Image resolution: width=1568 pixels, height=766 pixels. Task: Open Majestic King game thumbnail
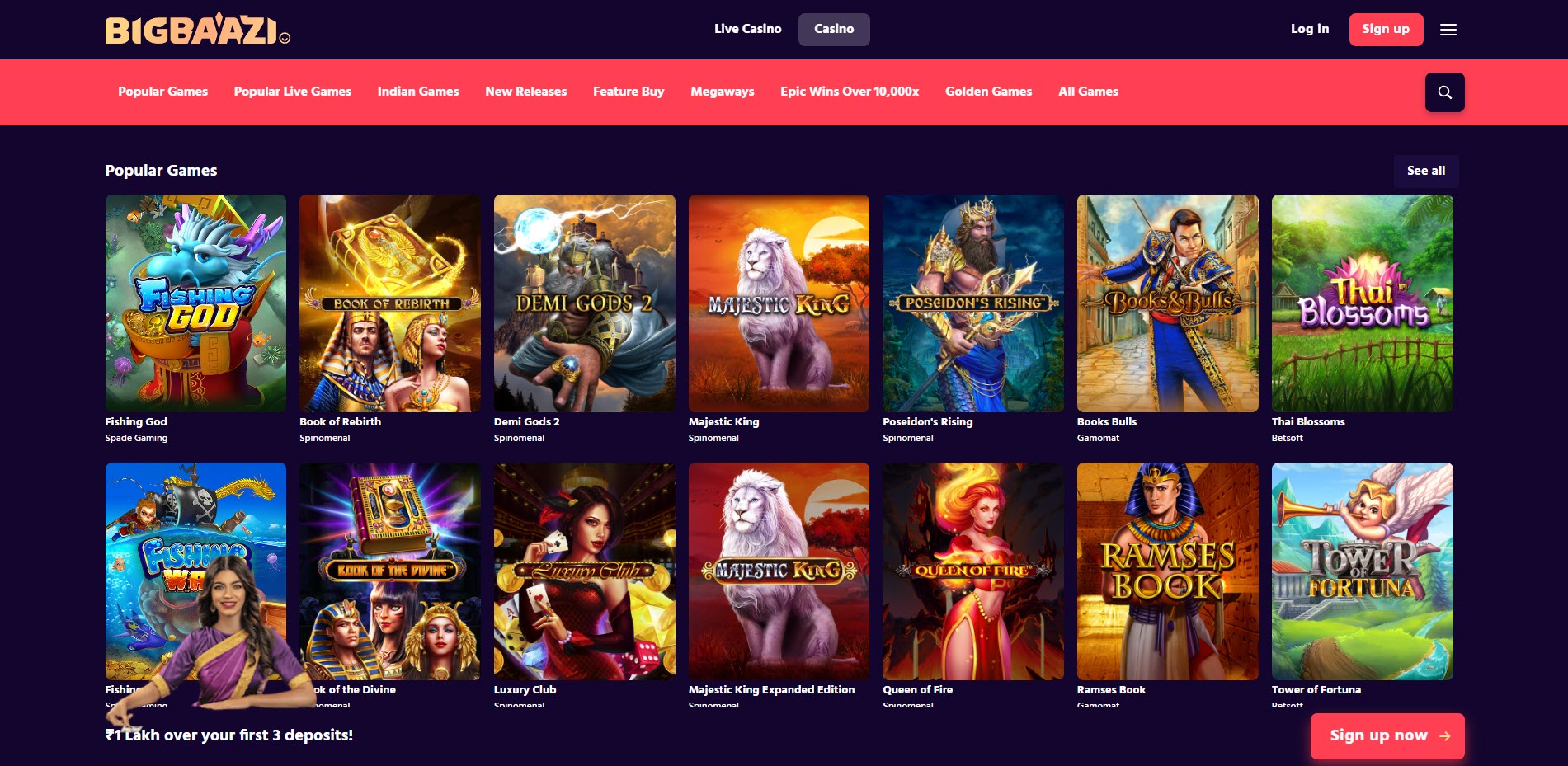pos(779,303)
